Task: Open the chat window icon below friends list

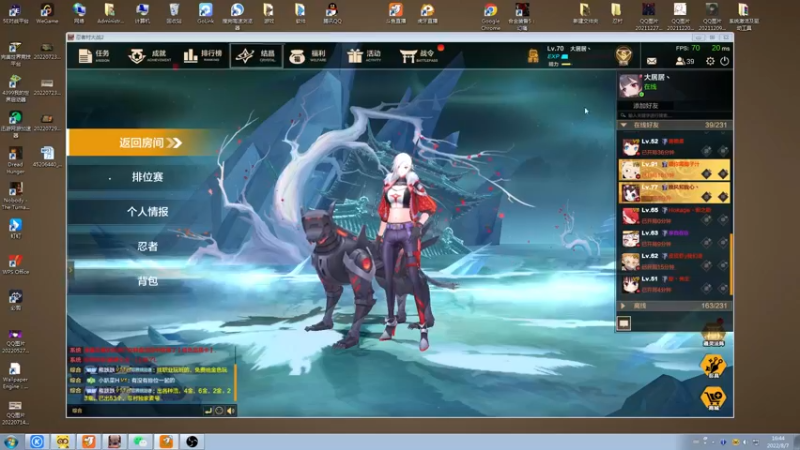Action: (x=623, y=323)
